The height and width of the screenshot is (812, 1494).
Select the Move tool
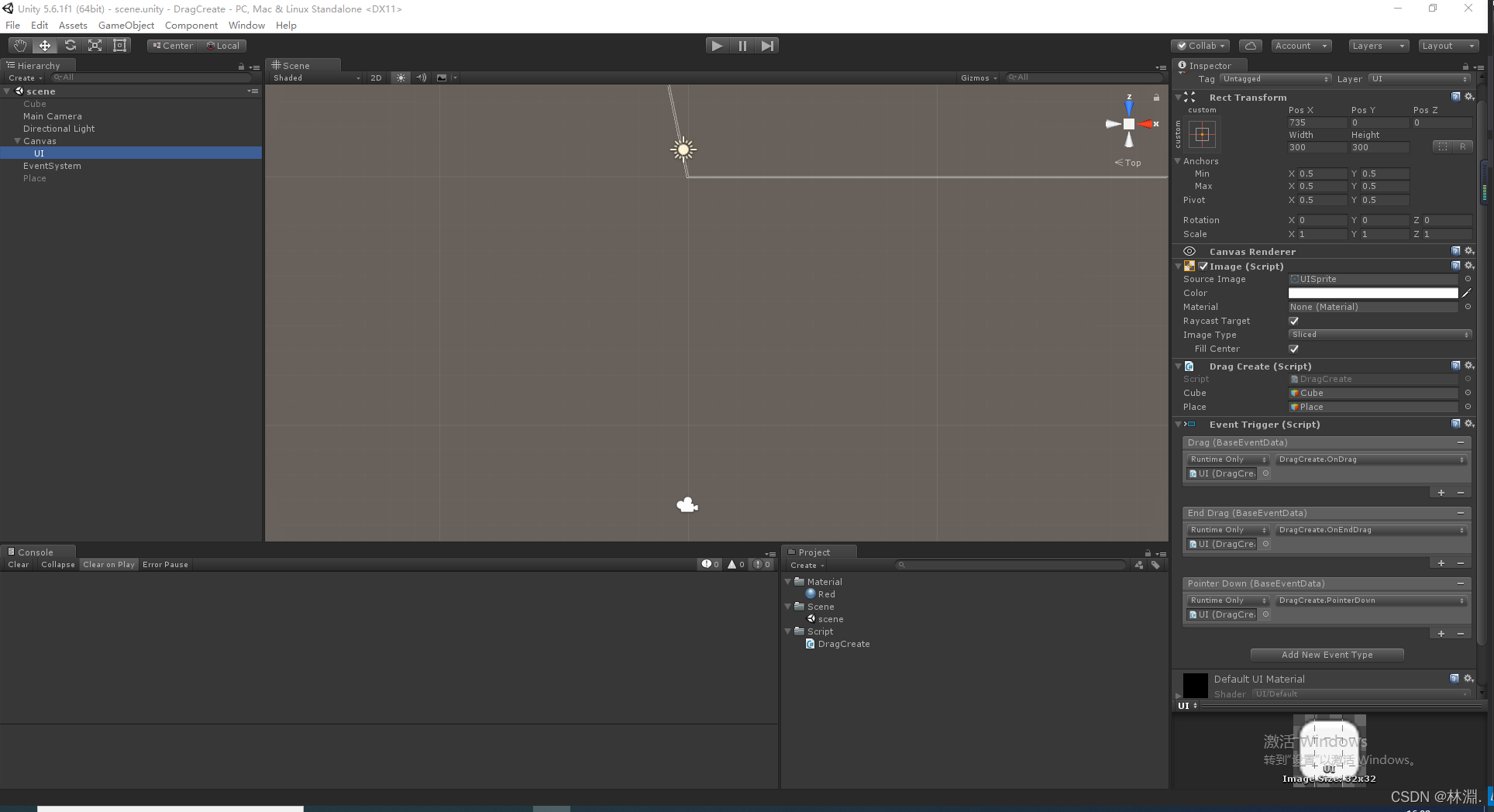click(x=45, y=46)
